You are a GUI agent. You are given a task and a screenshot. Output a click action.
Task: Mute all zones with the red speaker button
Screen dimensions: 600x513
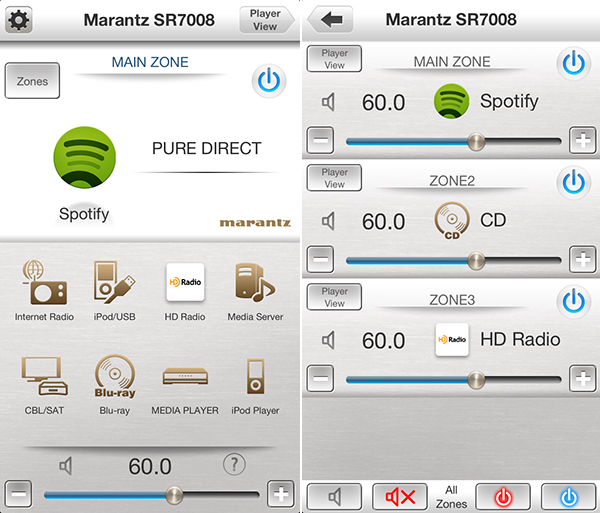[400, 497]
